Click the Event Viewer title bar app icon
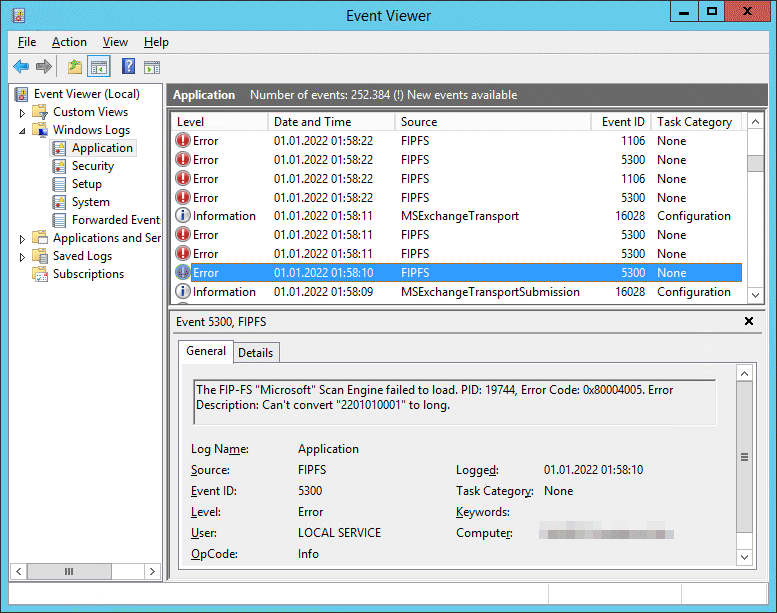 point(18,16)
